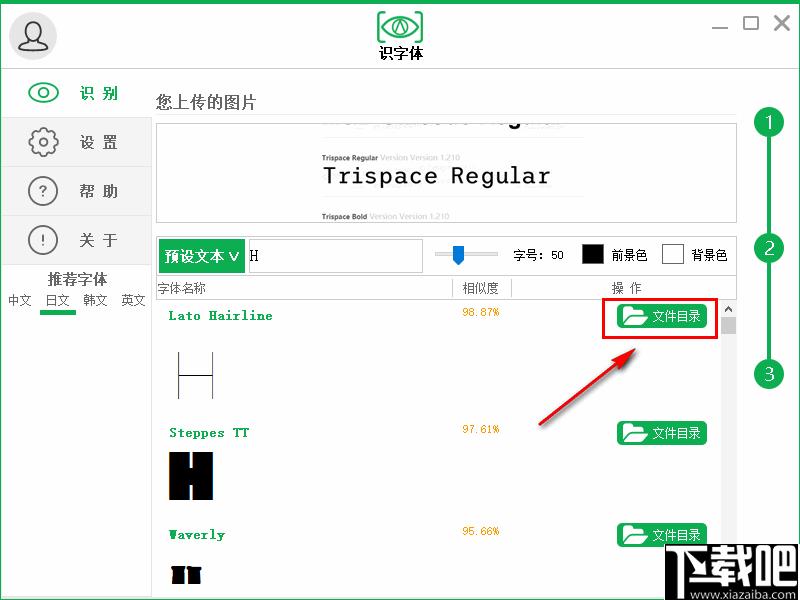
Task: Pick the white background color swatch
Action: click(x=673, y=254)
